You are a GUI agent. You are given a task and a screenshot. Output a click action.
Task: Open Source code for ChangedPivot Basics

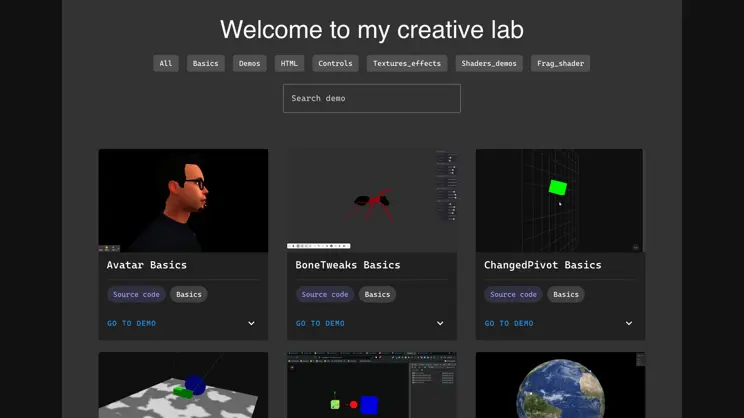[x=513, y=294]
